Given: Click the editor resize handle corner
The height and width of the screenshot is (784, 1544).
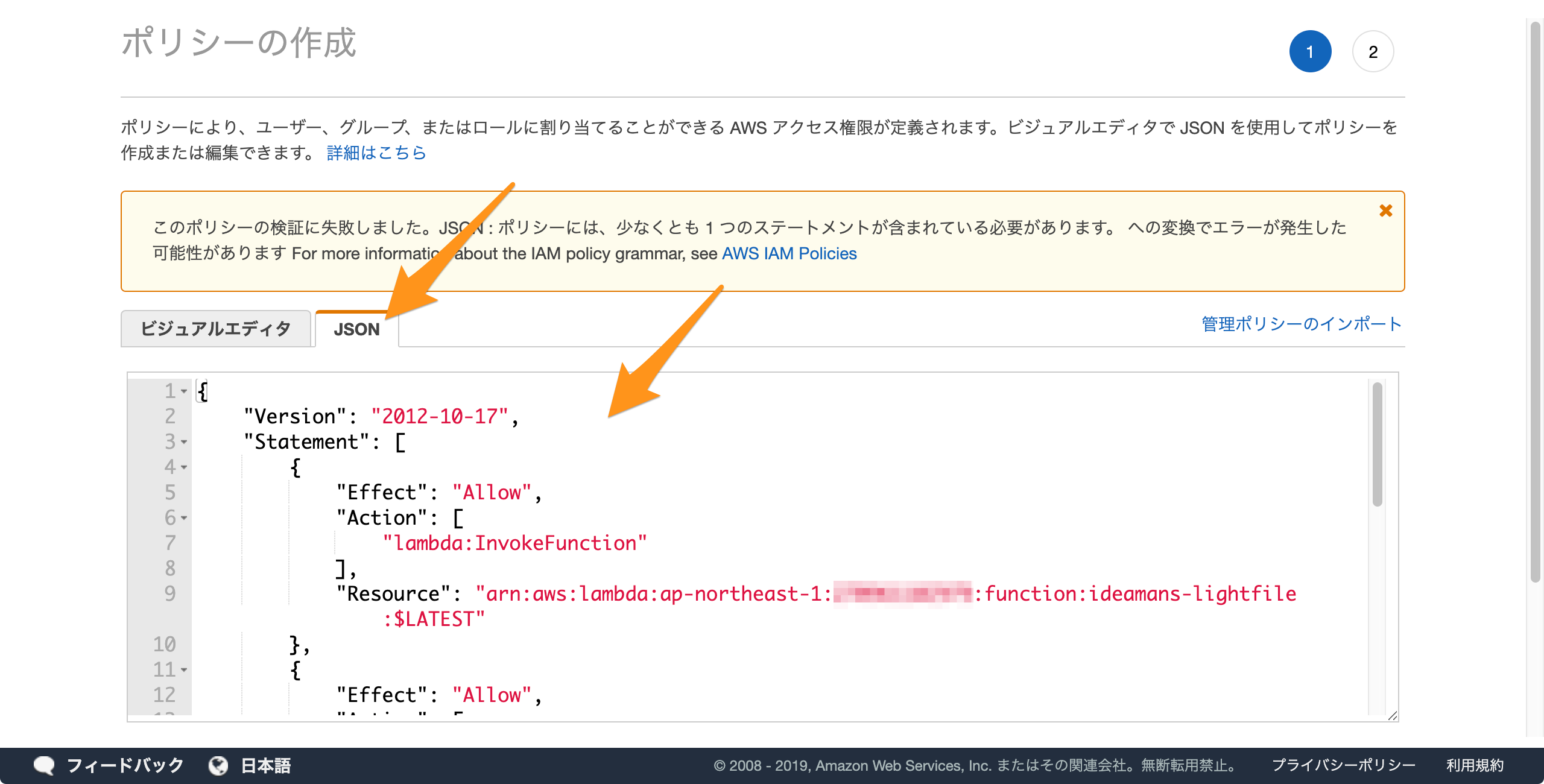Looking at the screenshot, I should pyautogui.click(x=1392, y=715).
